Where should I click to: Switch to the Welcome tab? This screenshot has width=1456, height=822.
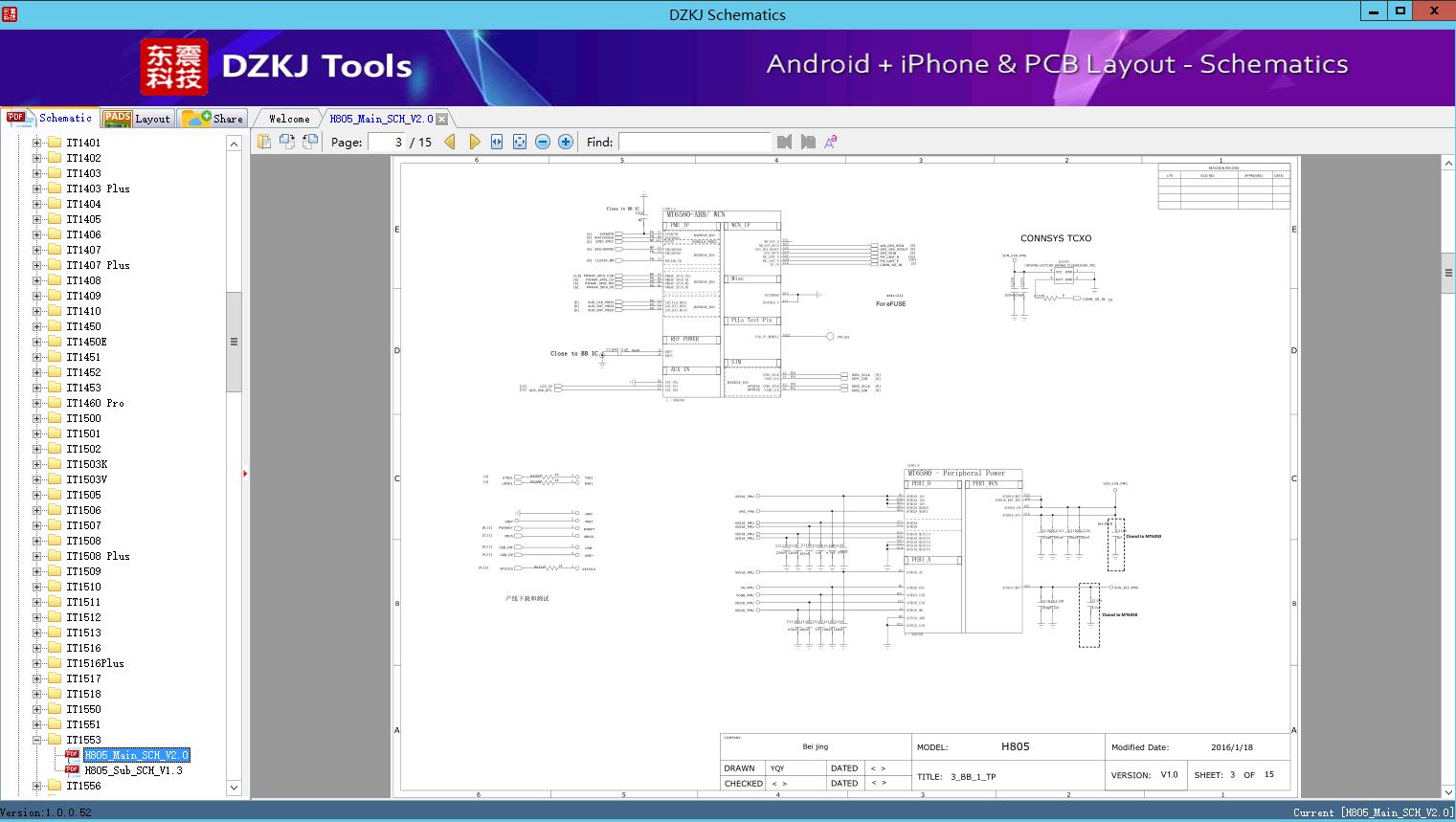[289, 119]
